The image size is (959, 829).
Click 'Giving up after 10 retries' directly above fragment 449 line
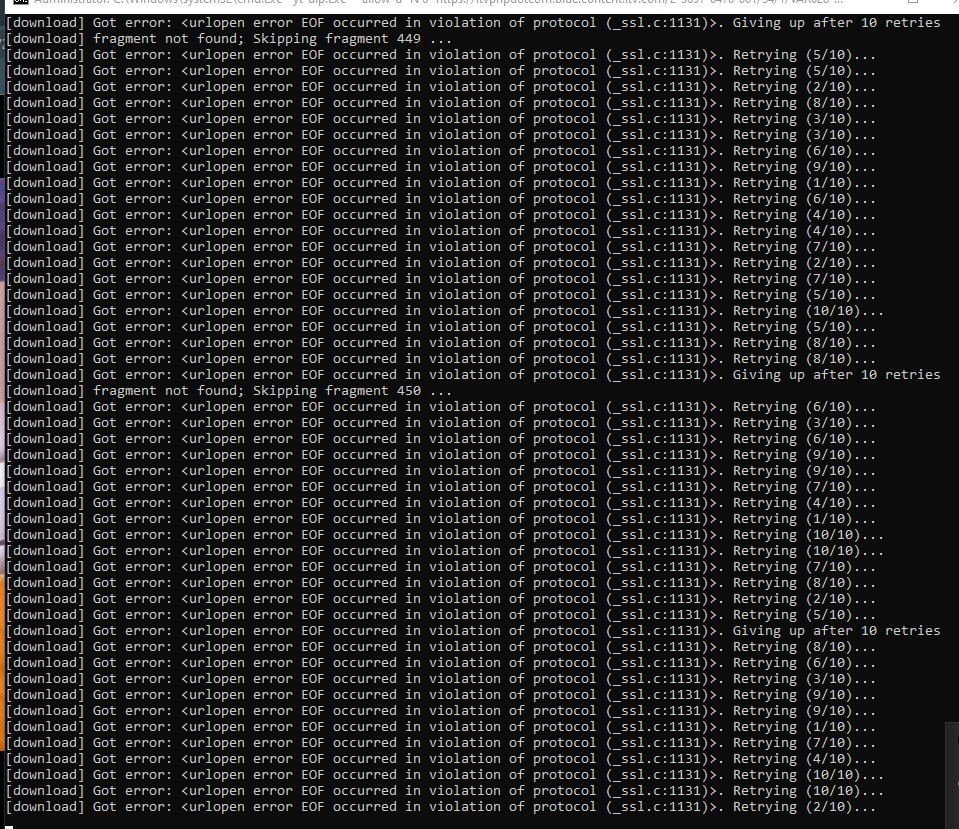[x=836, y=23]
